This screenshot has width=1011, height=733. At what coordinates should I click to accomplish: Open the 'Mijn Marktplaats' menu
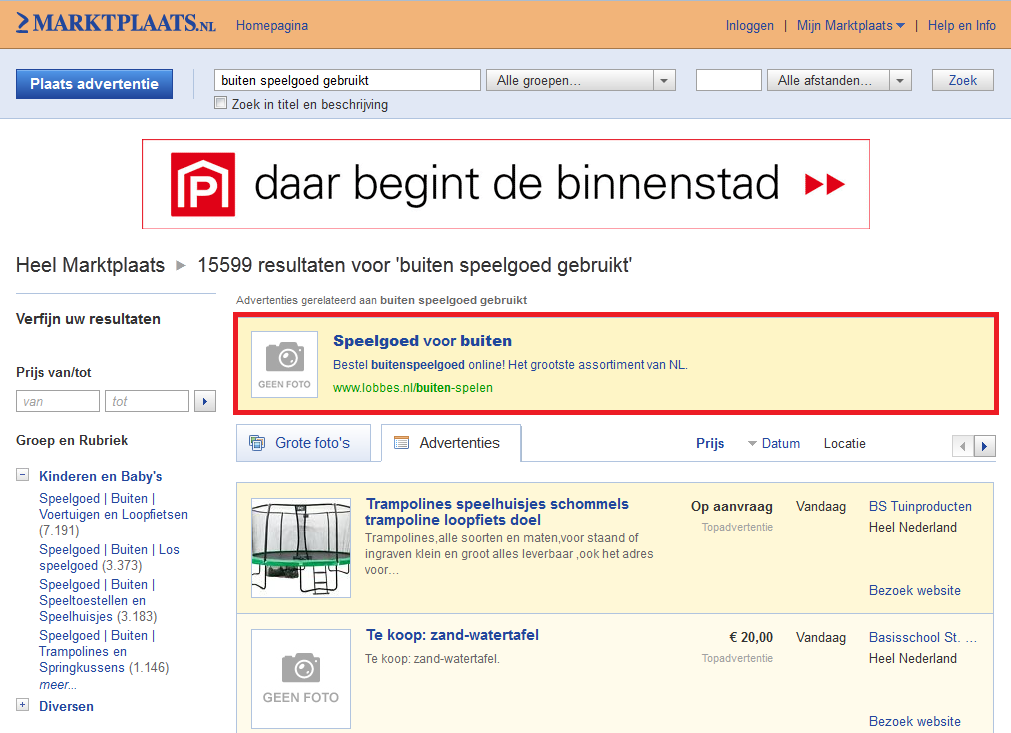pos(850,26)
